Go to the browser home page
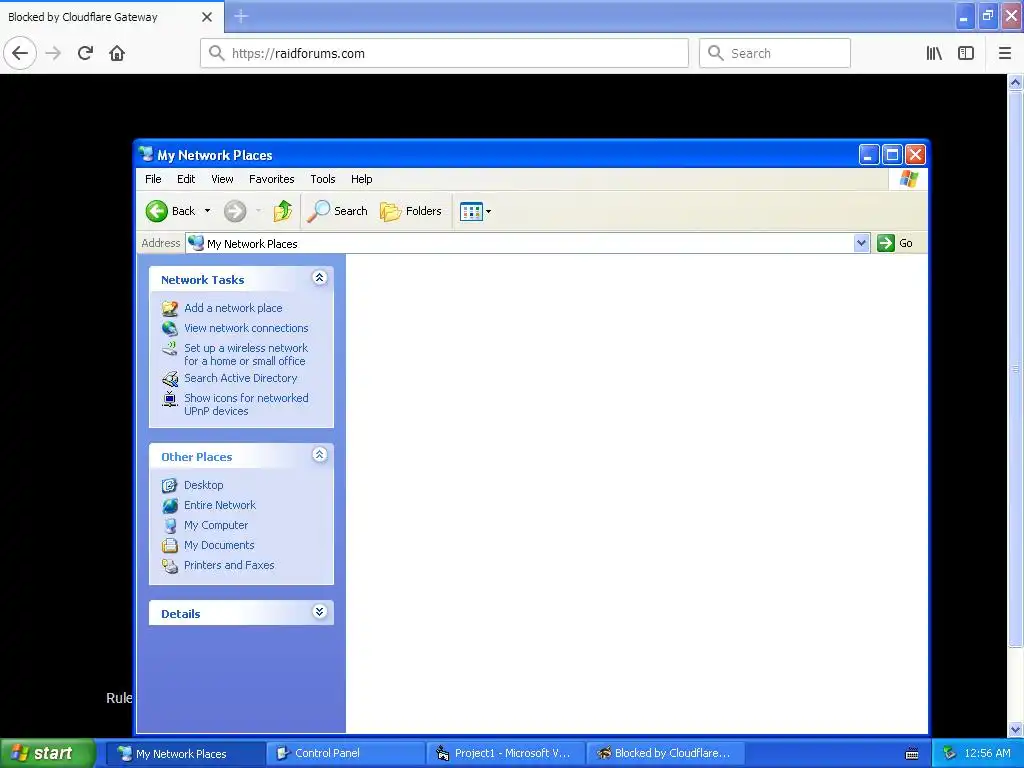 point(117,53)
